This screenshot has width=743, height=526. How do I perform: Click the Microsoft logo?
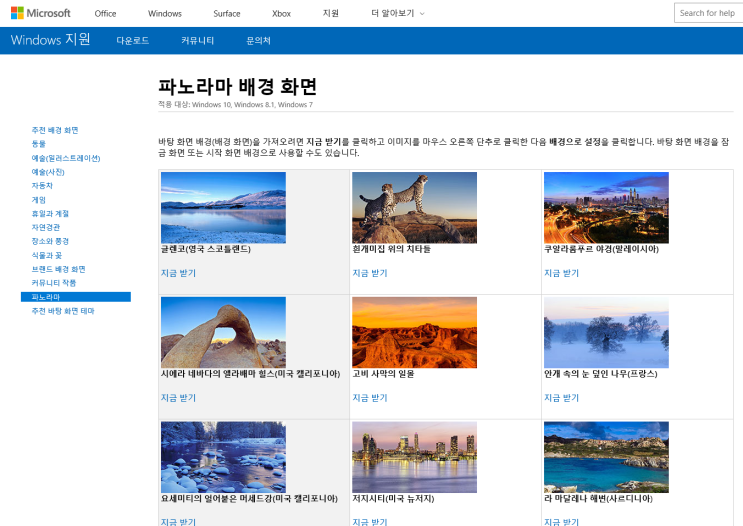[x=41, y=13]
